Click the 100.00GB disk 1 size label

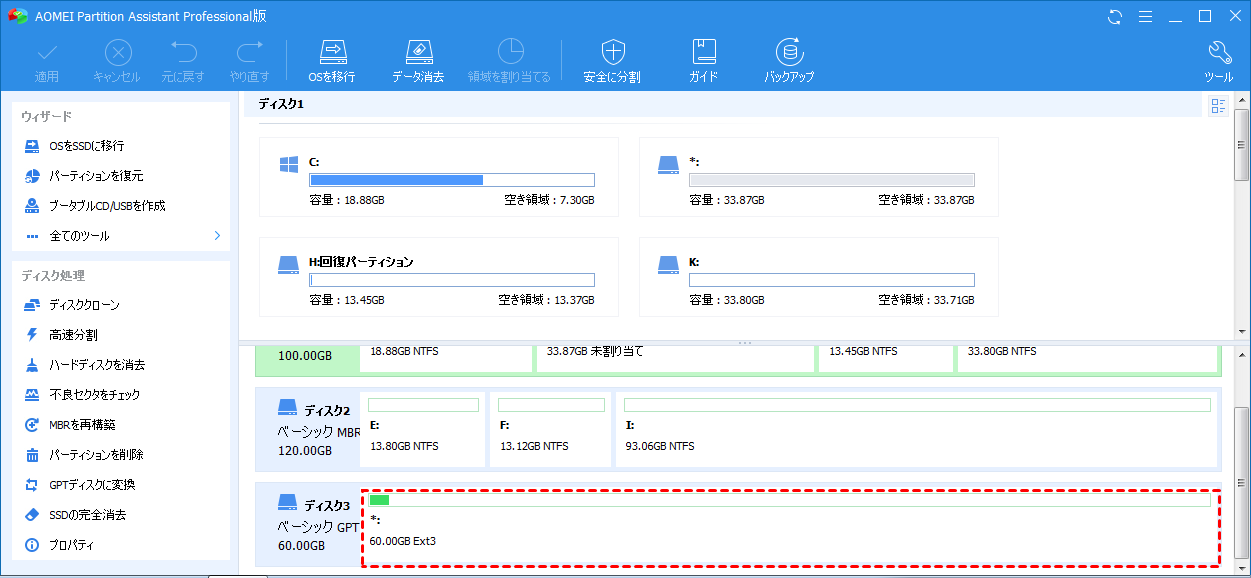click(304, 356)
